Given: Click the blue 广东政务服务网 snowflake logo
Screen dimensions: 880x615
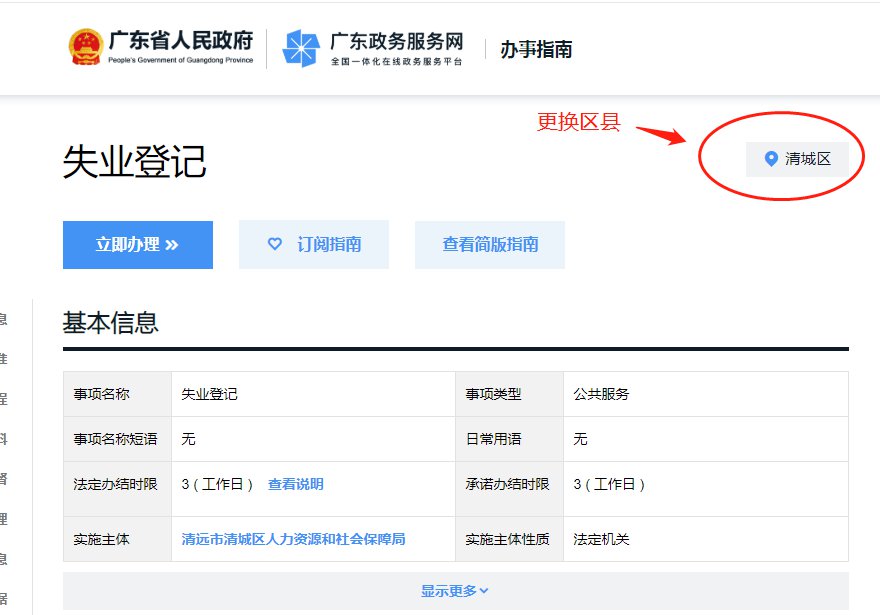Looking at the screenshot, I should pos(300,48).
